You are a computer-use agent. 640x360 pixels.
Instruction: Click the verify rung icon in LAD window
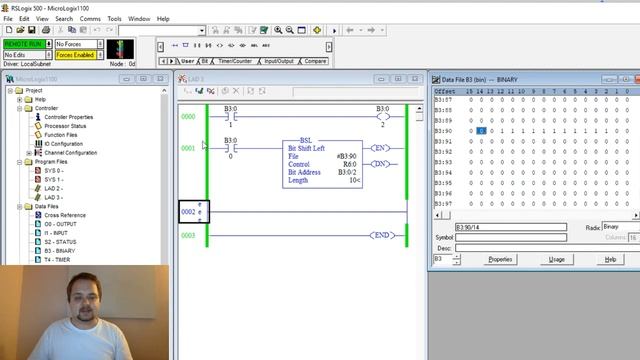[x=199, y=91]
